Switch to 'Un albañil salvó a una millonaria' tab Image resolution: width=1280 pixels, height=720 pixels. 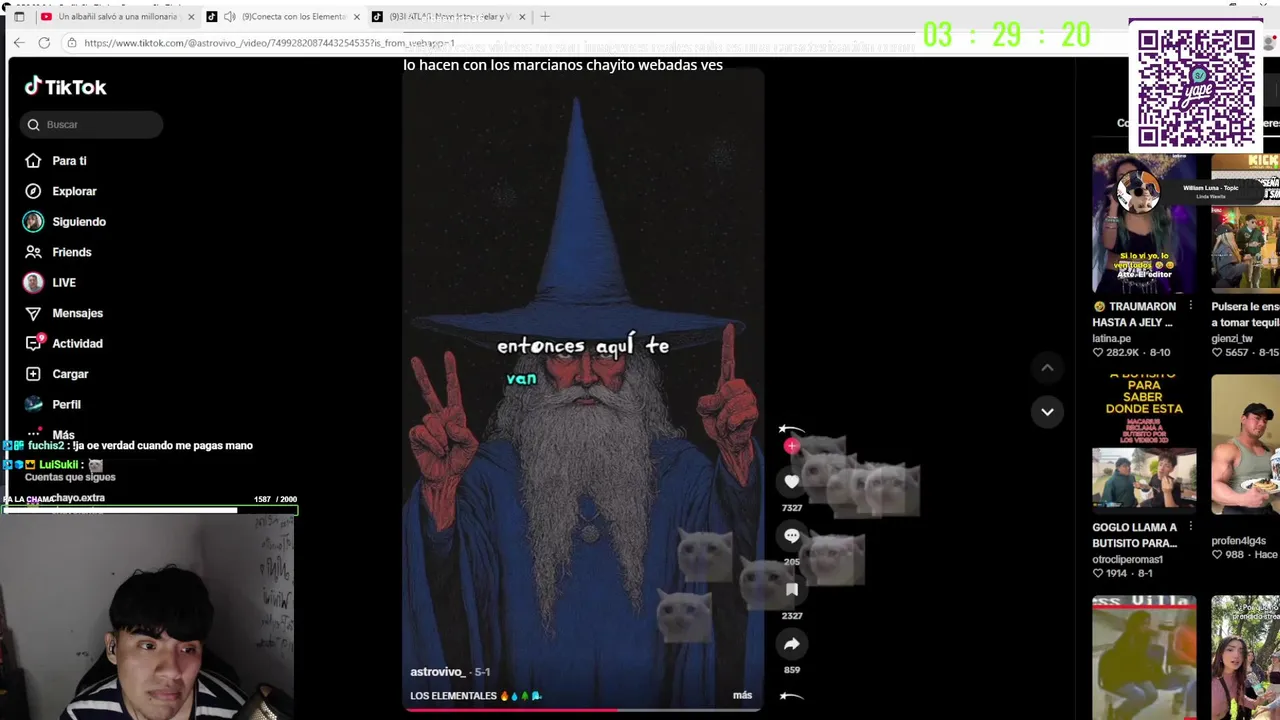117,17
